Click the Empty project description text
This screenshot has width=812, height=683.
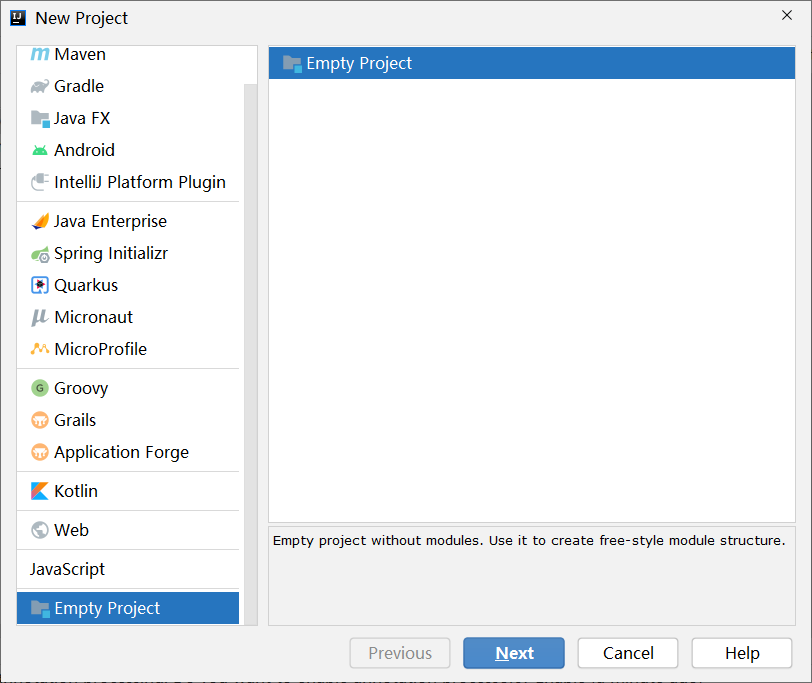(x=529, y=541)
